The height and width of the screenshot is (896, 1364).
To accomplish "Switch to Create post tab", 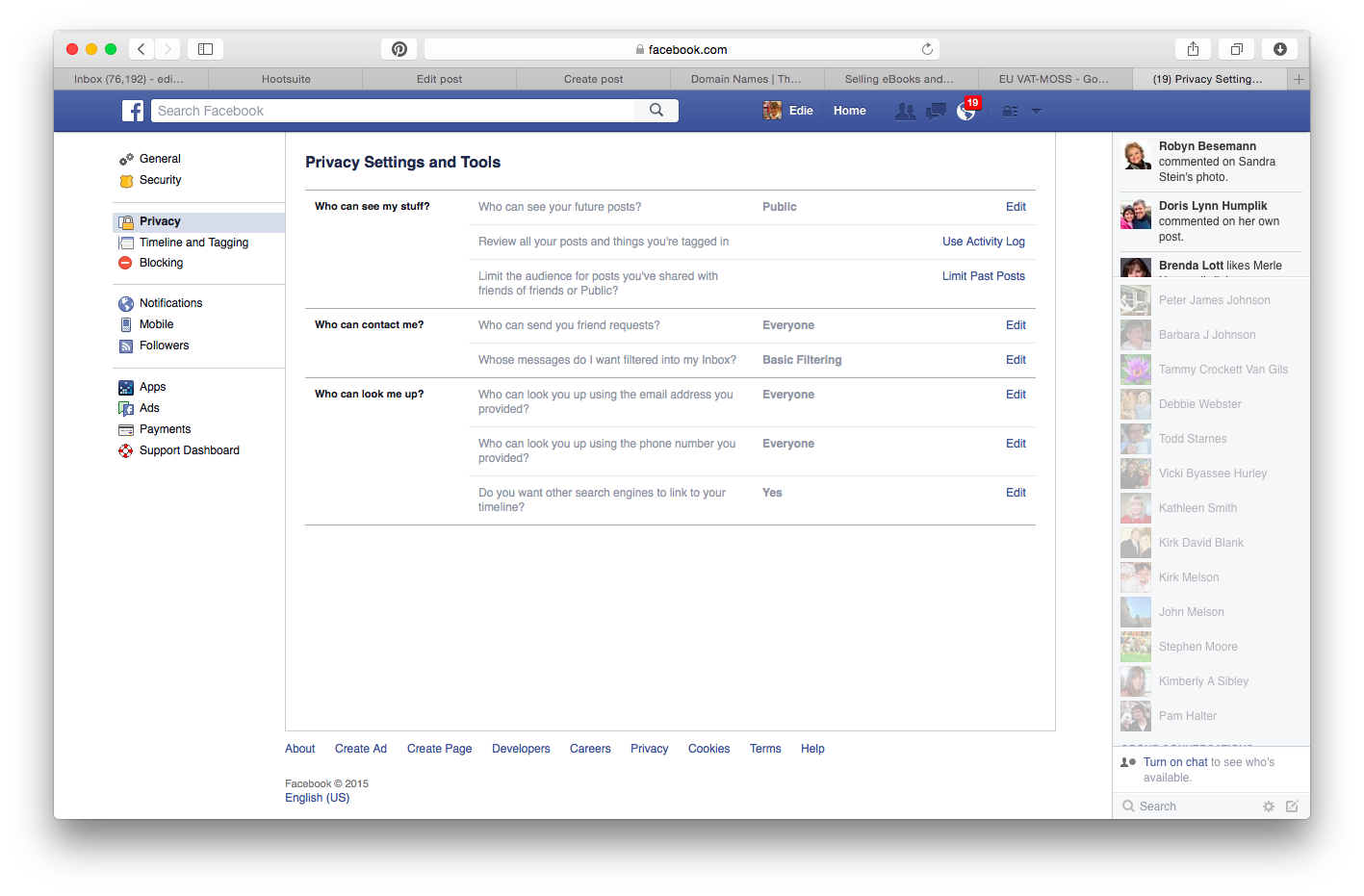I will [594, 79].
